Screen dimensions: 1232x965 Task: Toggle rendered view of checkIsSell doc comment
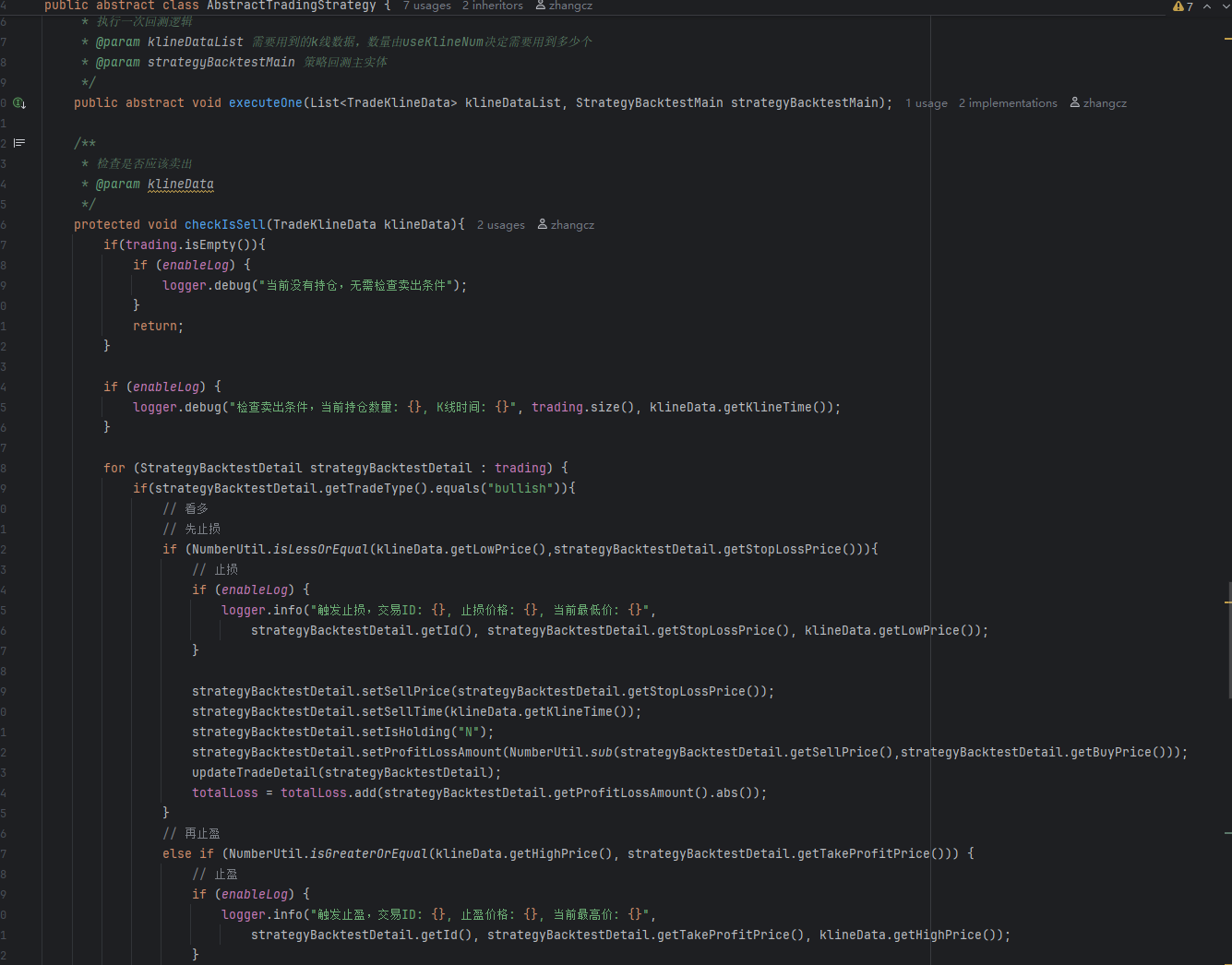click(19, 143)
